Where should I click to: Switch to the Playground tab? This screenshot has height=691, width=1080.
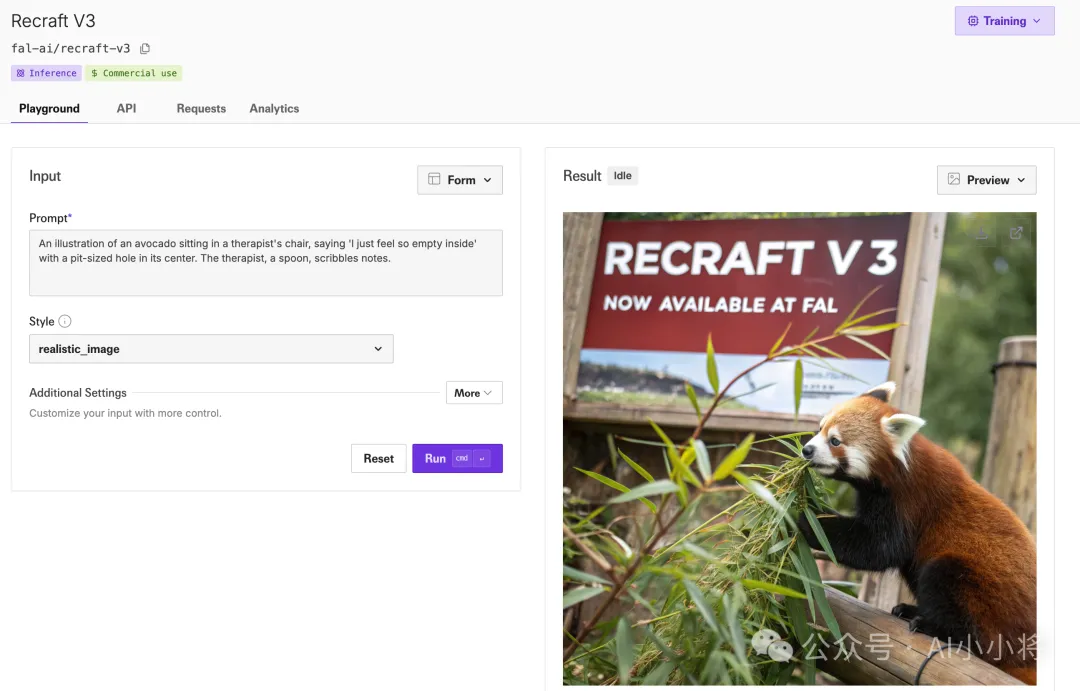(x=50, y=108)
